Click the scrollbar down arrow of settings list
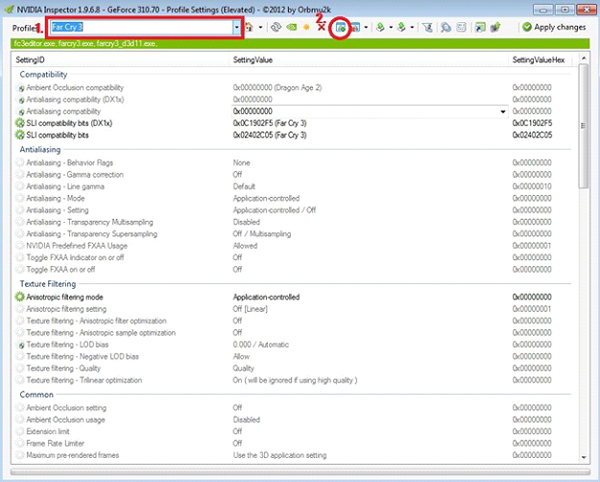 pyautogui.click(x=584, y=457)
